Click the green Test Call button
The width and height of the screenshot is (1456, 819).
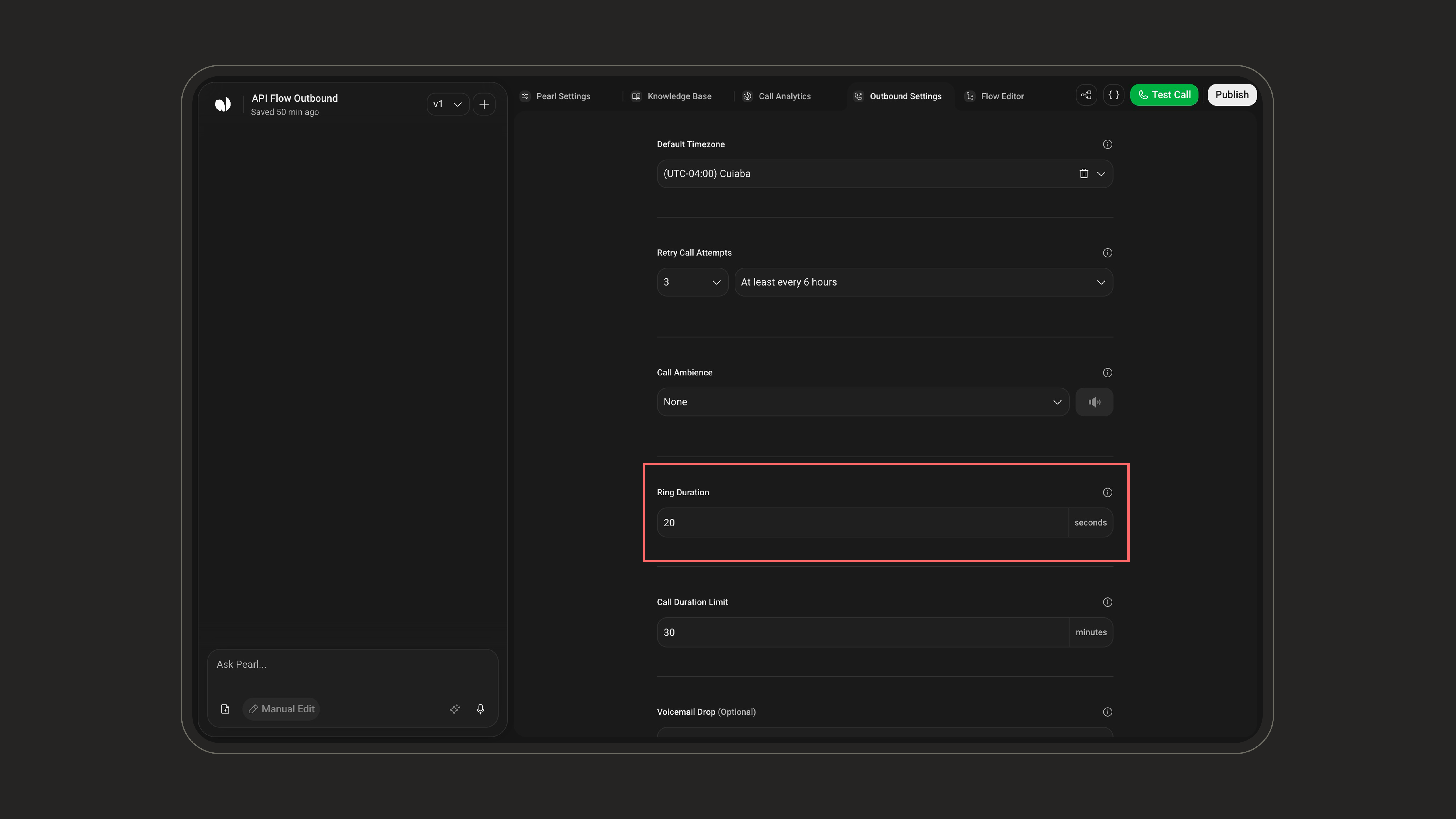coord(1164,95)
